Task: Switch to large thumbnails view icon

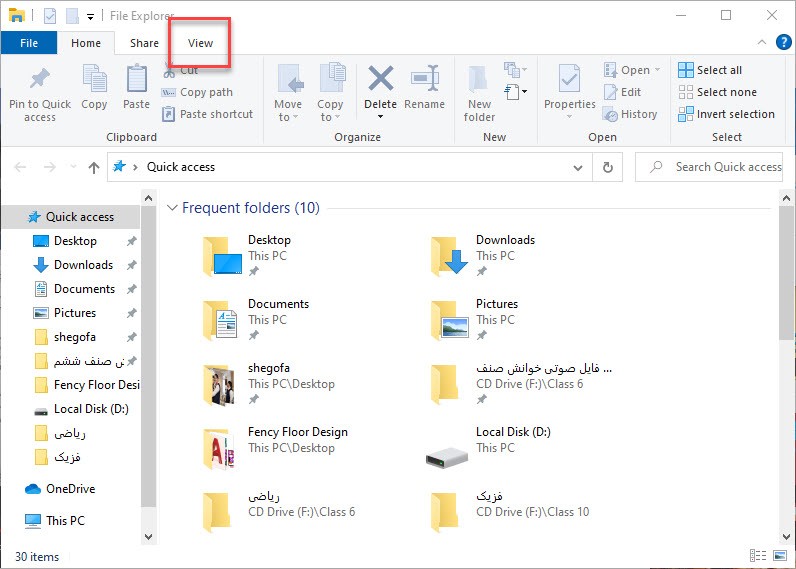Action: click(x=780, y=556)
